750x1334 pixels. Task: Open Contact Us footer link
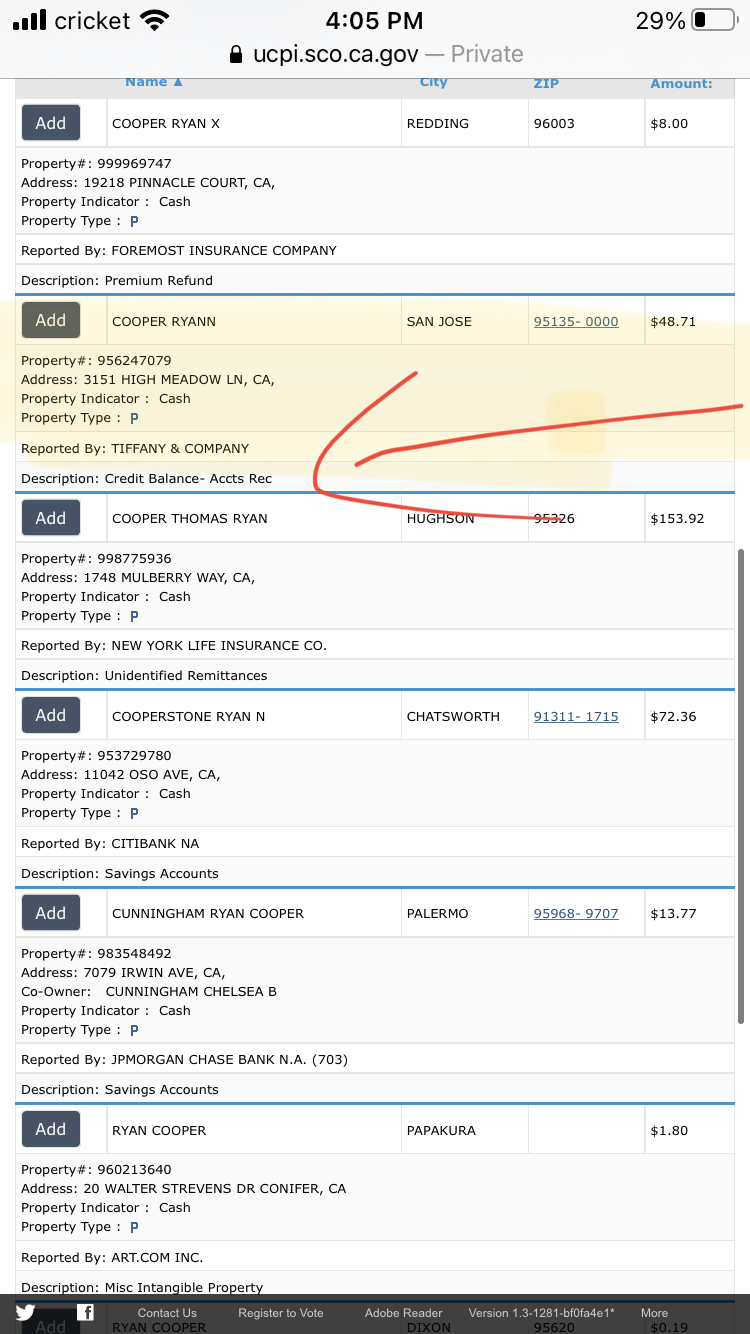tap(167, 1313)
